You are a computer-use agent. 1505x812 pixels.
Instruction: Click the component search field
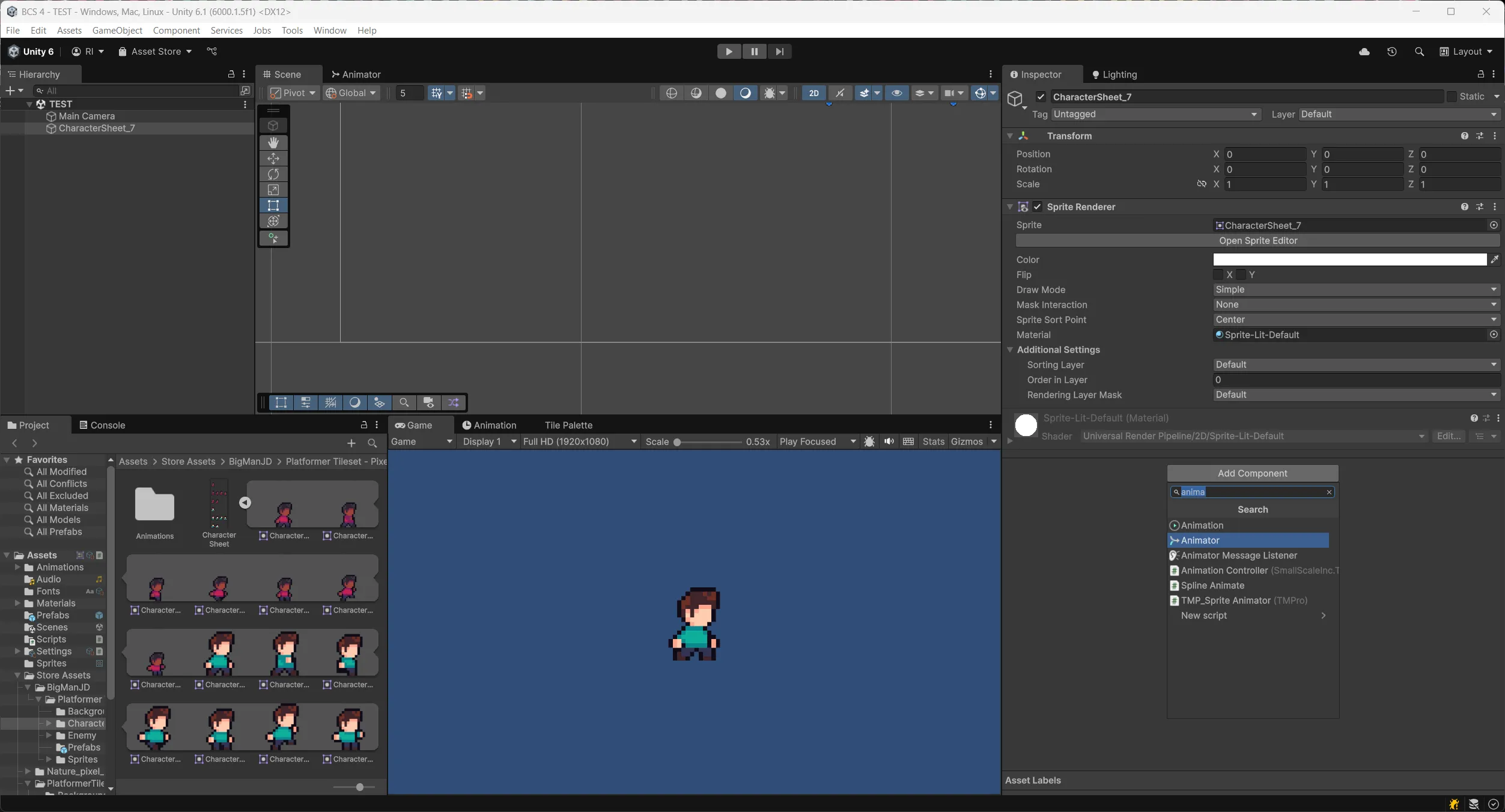(x=1253, y=492)
